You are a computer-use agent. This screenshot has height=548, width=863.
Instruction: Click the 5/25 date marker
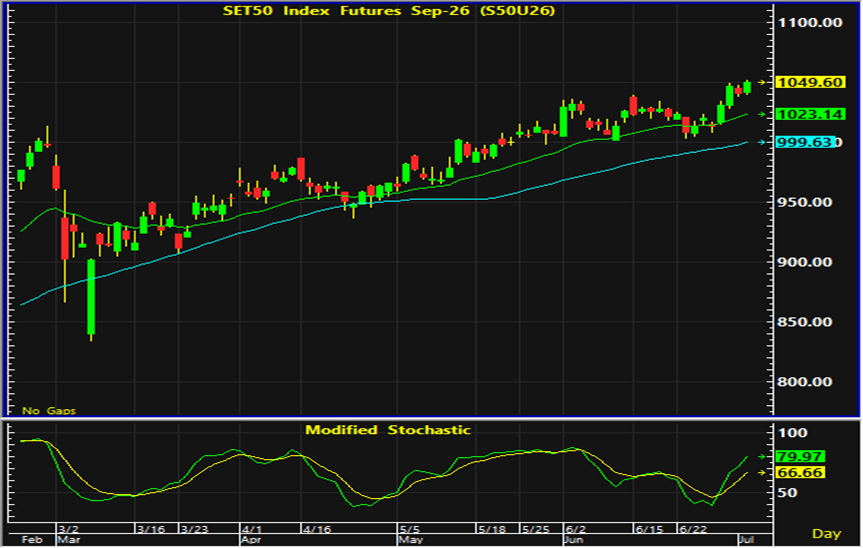pyautogui.click(x=536, y=529)
